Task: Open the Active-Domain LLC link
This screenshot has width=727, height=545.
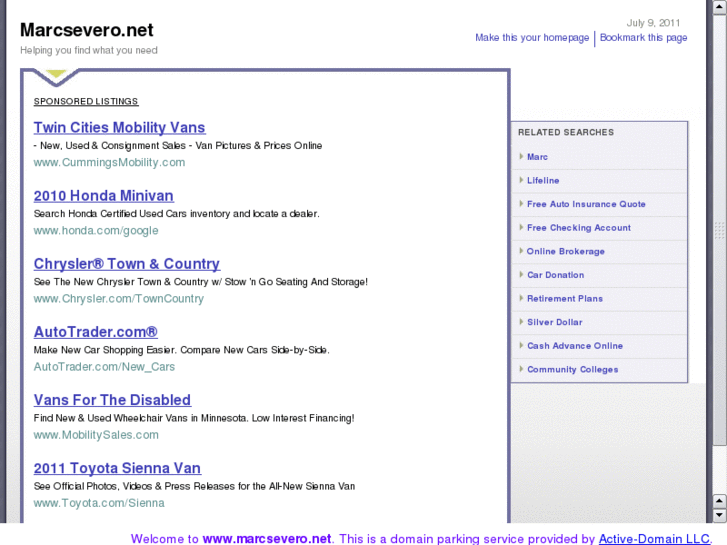Action: point(654,539)
